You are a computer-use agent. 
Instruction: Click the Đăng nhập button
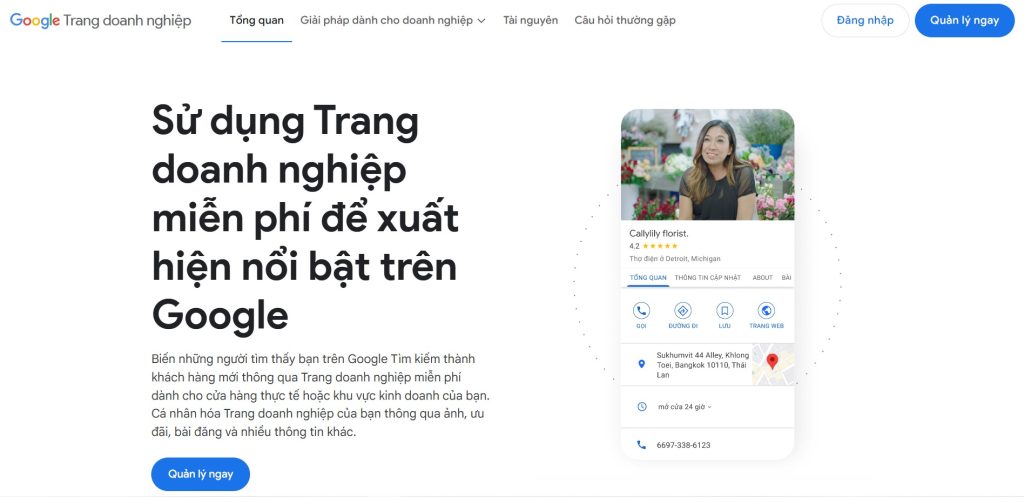(865, 20)
